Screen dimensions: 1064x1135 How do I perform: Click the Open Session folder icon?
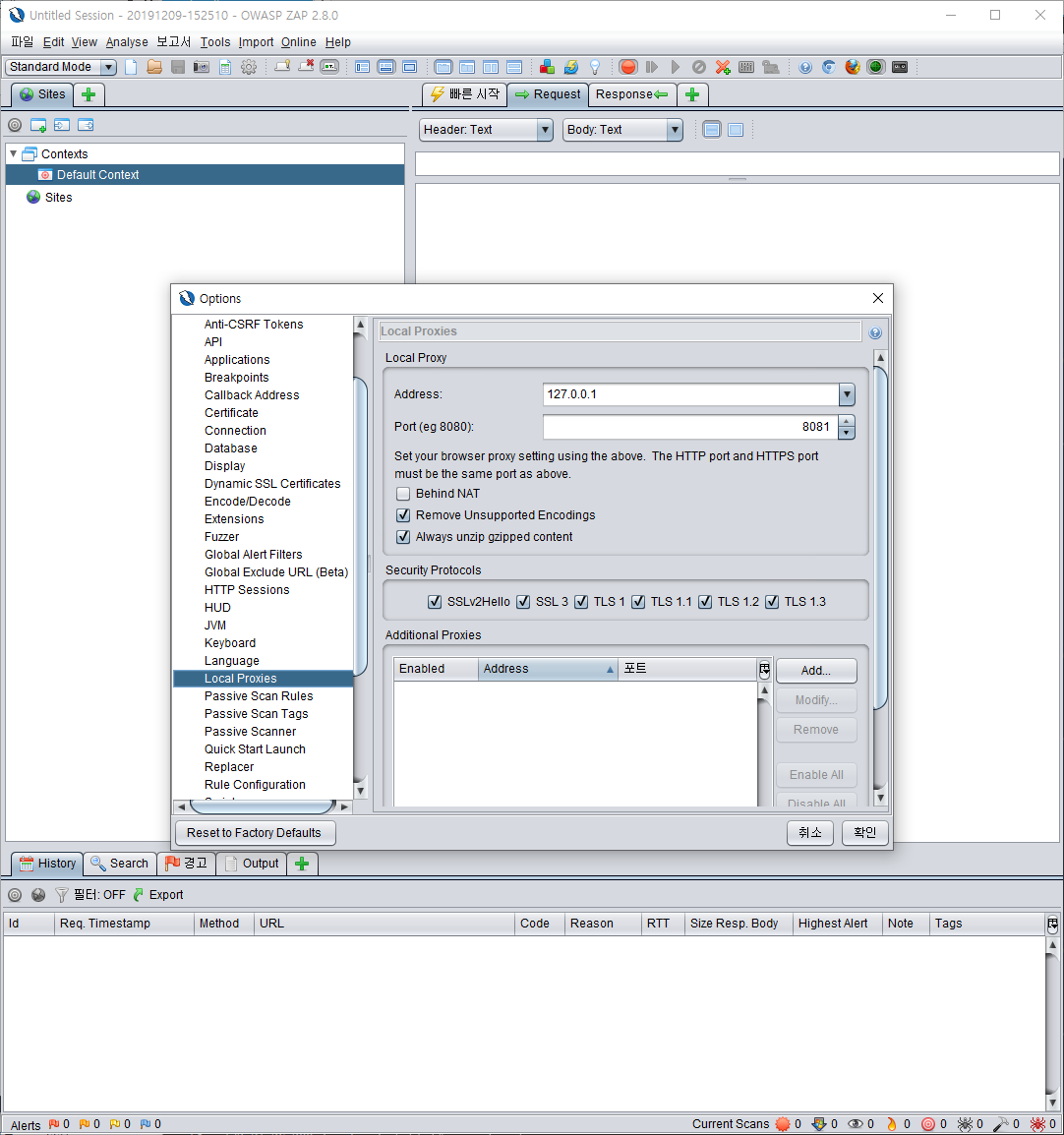154,67
